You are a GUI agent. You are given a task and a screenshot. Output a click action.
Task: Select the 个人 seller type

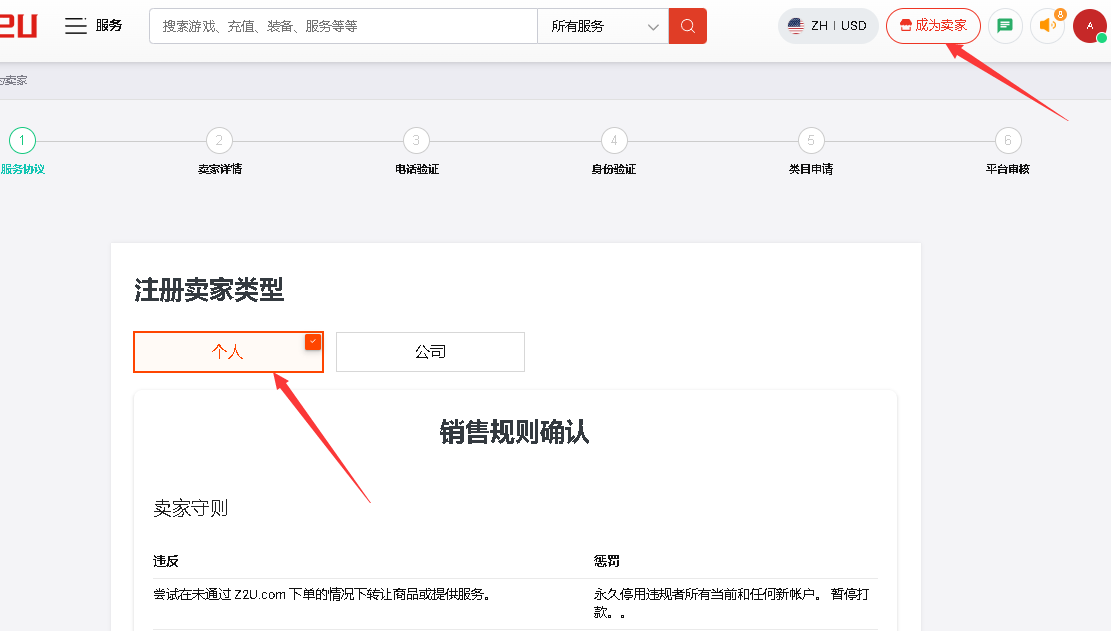(228, 352)
